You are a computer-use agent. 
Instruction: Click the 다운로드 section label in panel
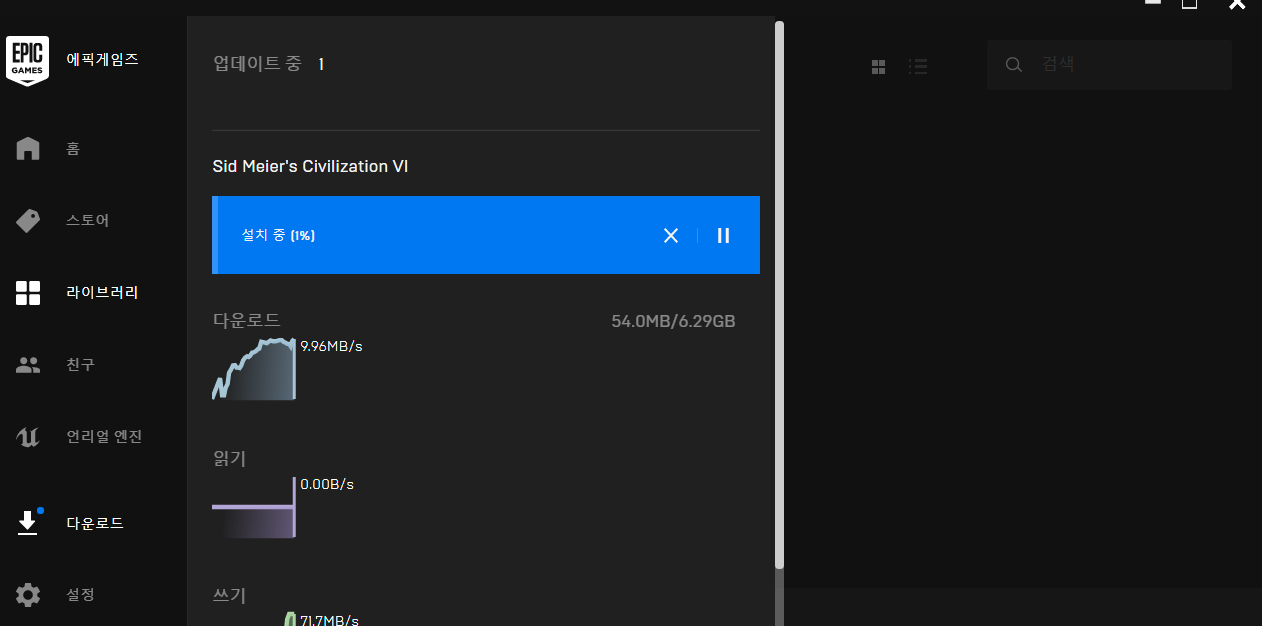(x=247, y=321)
